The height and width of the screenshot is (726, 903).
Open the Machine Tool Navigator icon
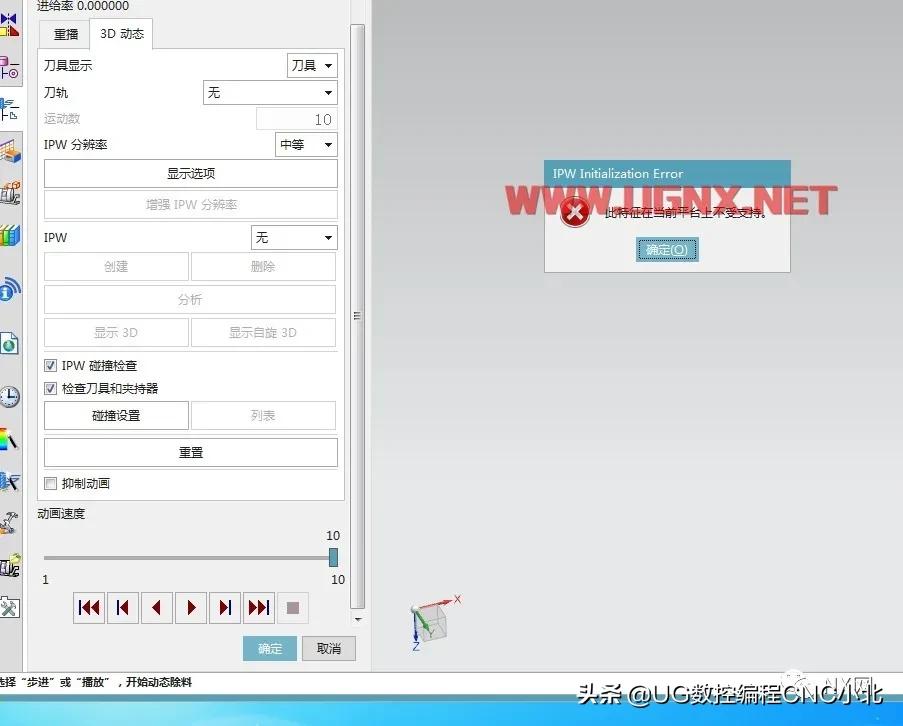coord(9,193)
